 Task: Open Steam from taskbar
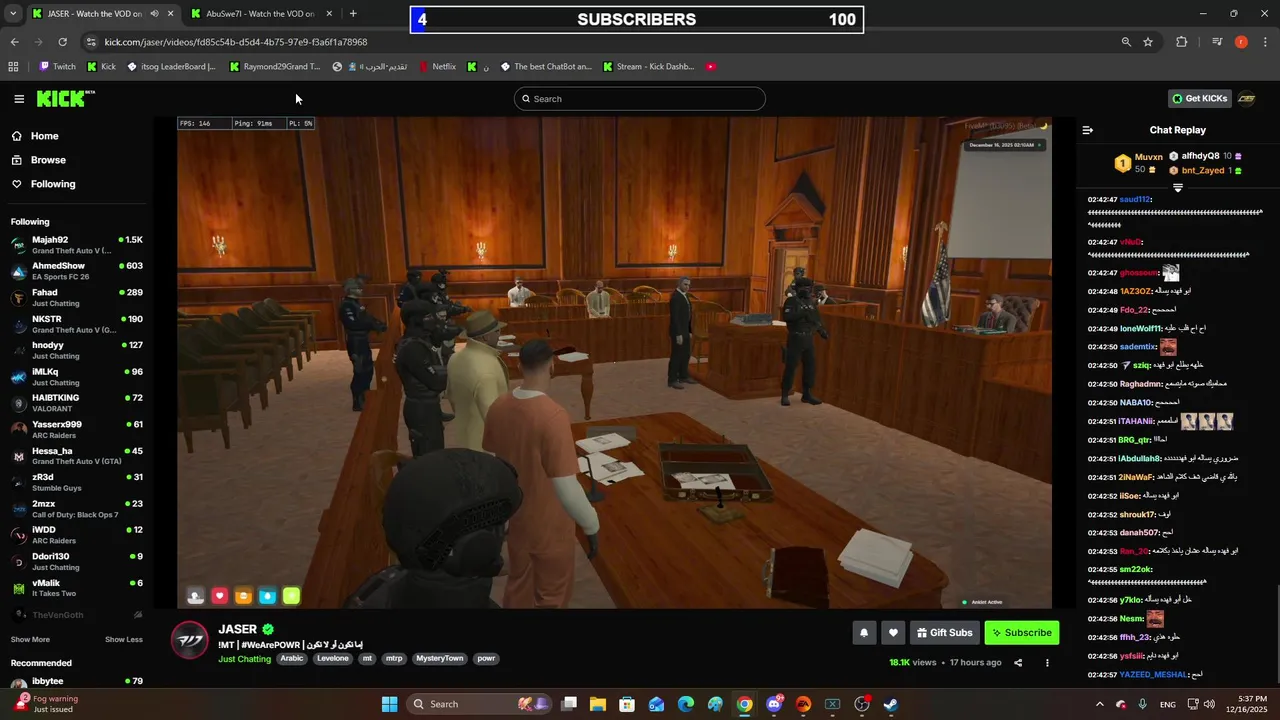click(890, 704)
